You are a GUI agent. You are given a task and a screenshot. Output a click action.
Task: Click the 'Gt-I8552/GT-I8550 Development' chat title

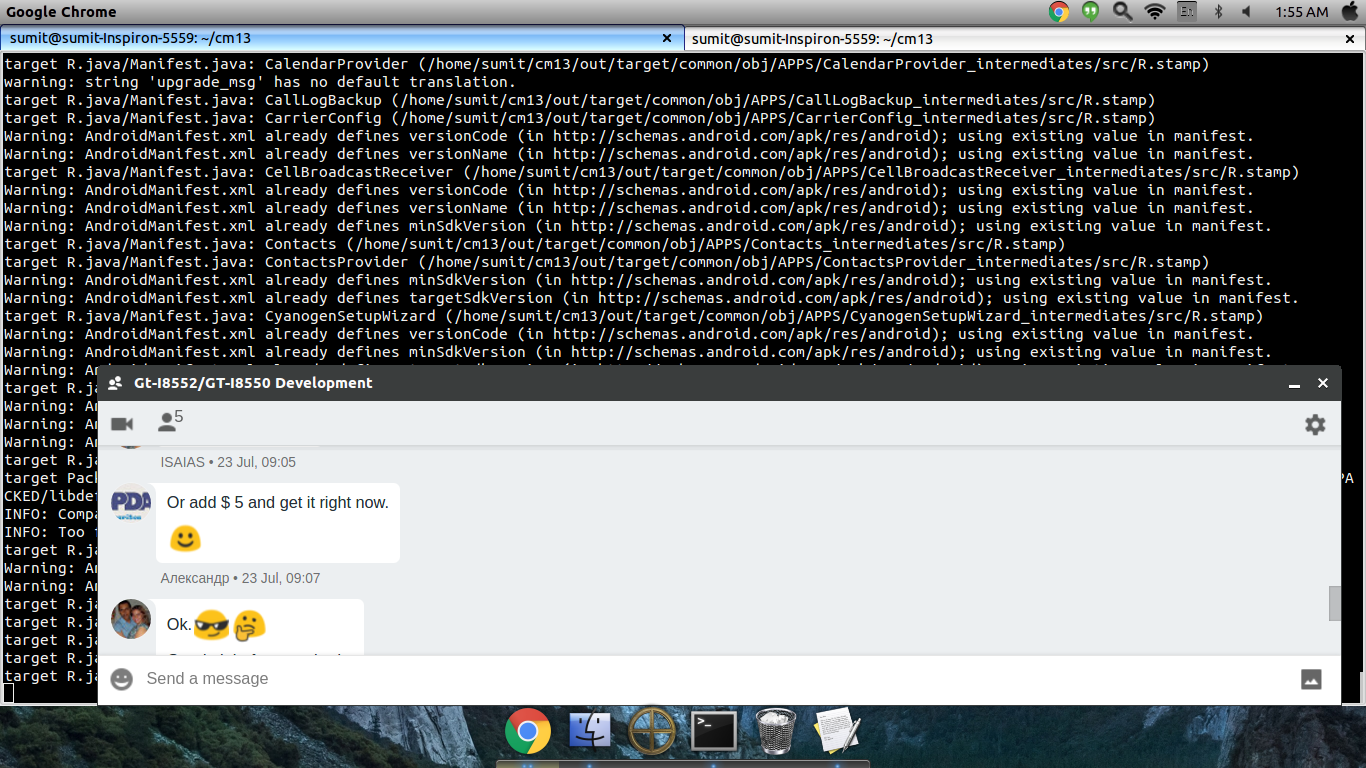(253, 383)
